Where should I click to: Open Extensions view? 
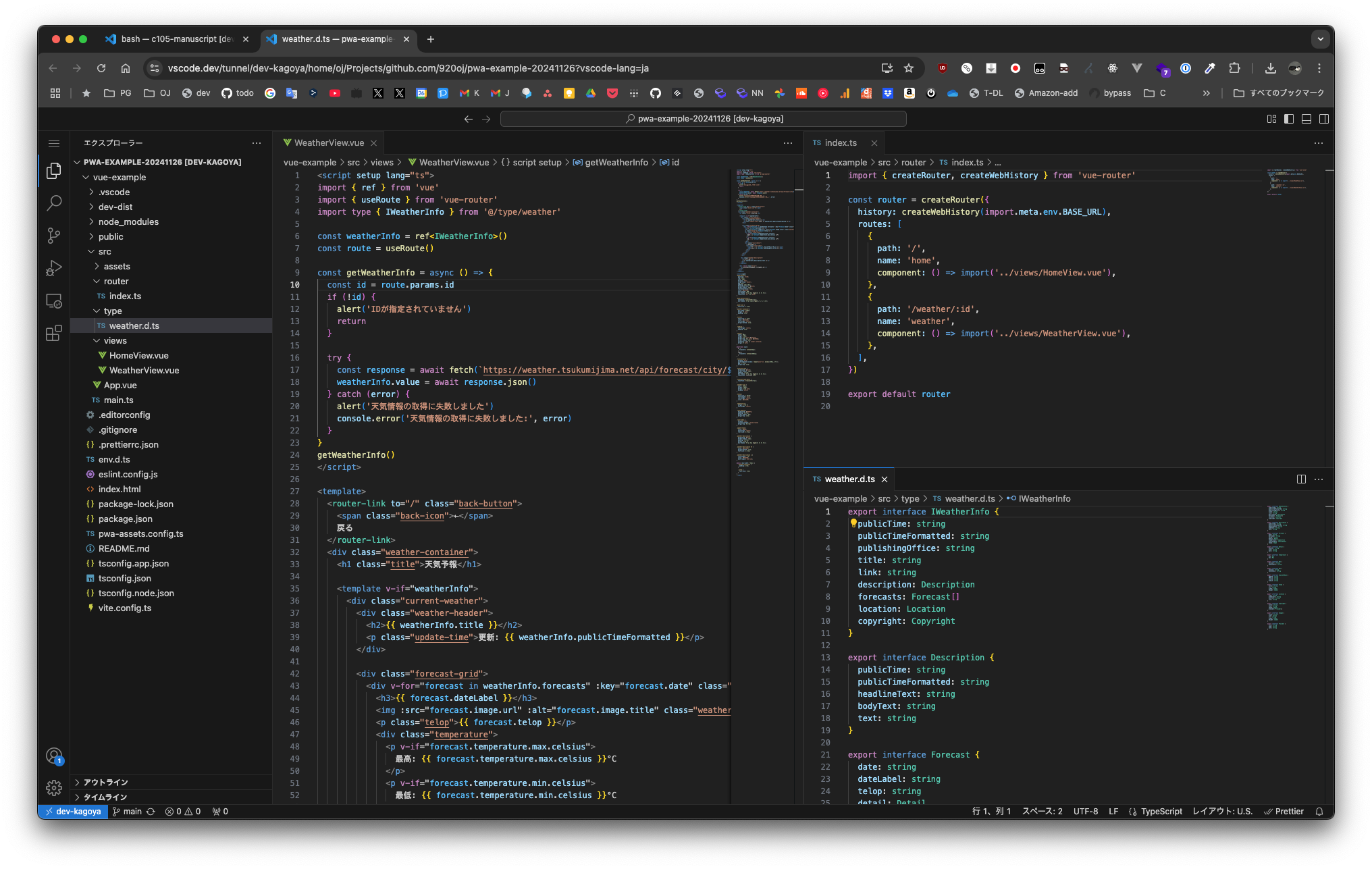tap(54, 333)
